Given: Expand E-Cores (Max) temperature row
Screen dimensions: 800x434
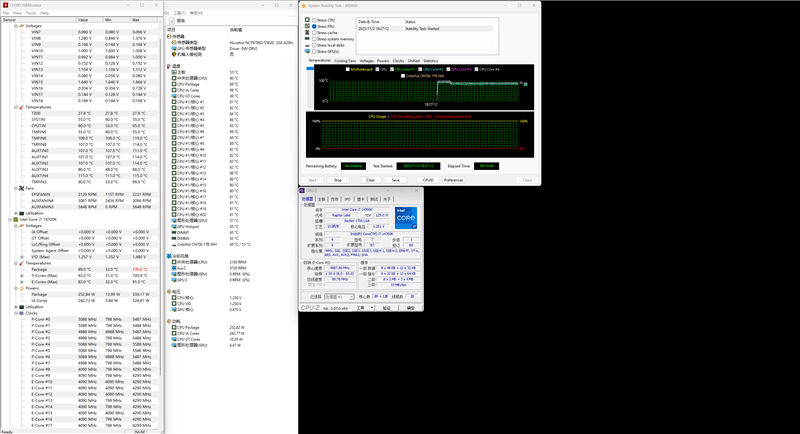Looking at the screenshot, I should (22, 282).
